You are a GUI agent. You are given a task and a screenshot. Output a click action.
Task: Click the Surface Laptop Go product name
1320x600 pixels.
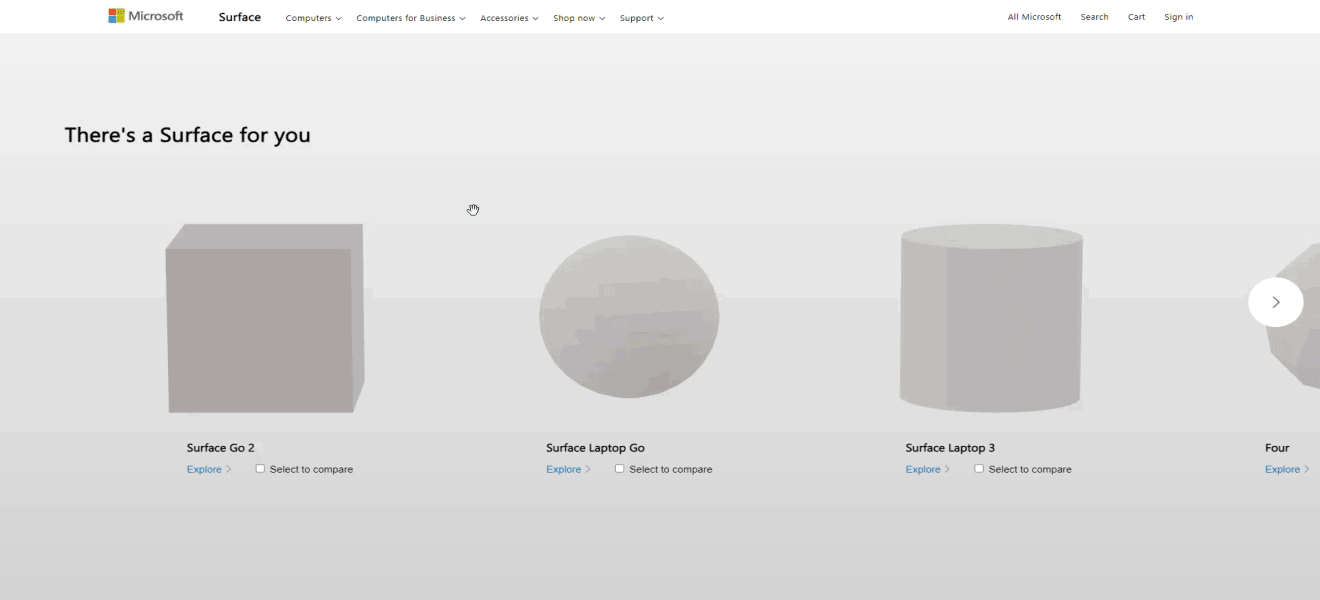(595, 448)
